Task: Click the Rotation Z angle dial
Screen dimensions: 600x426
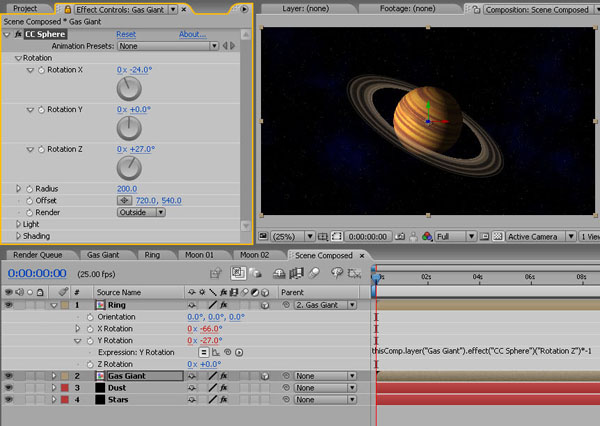Action: click(129, 167)
